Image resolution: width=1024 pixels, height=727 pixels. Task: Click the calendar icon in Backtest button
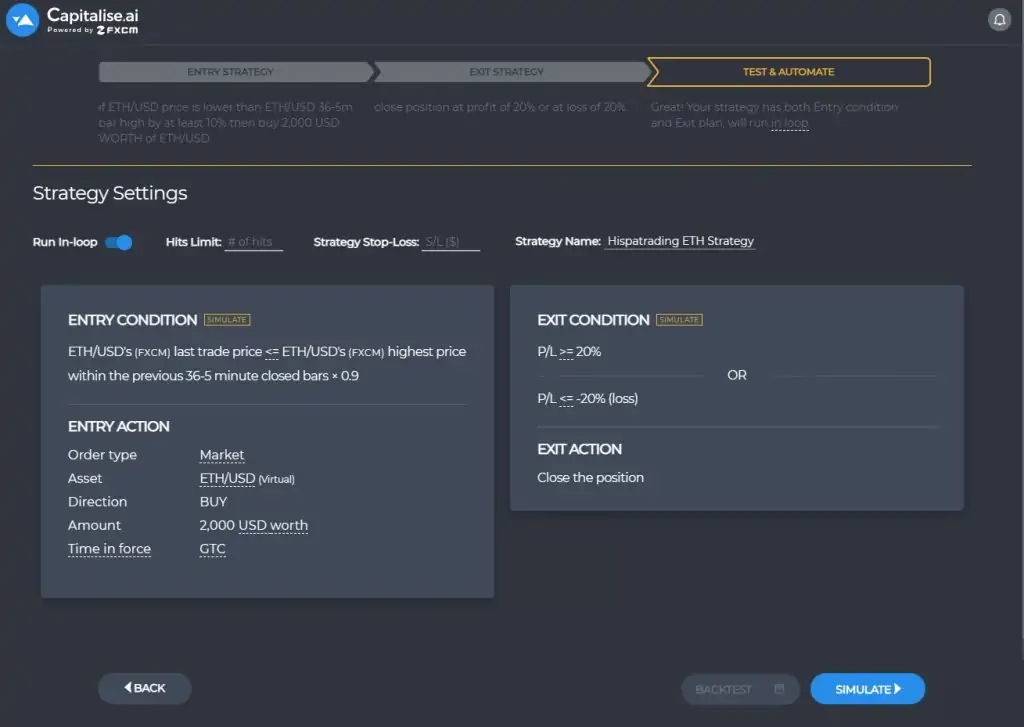click(x=779, y=689)
